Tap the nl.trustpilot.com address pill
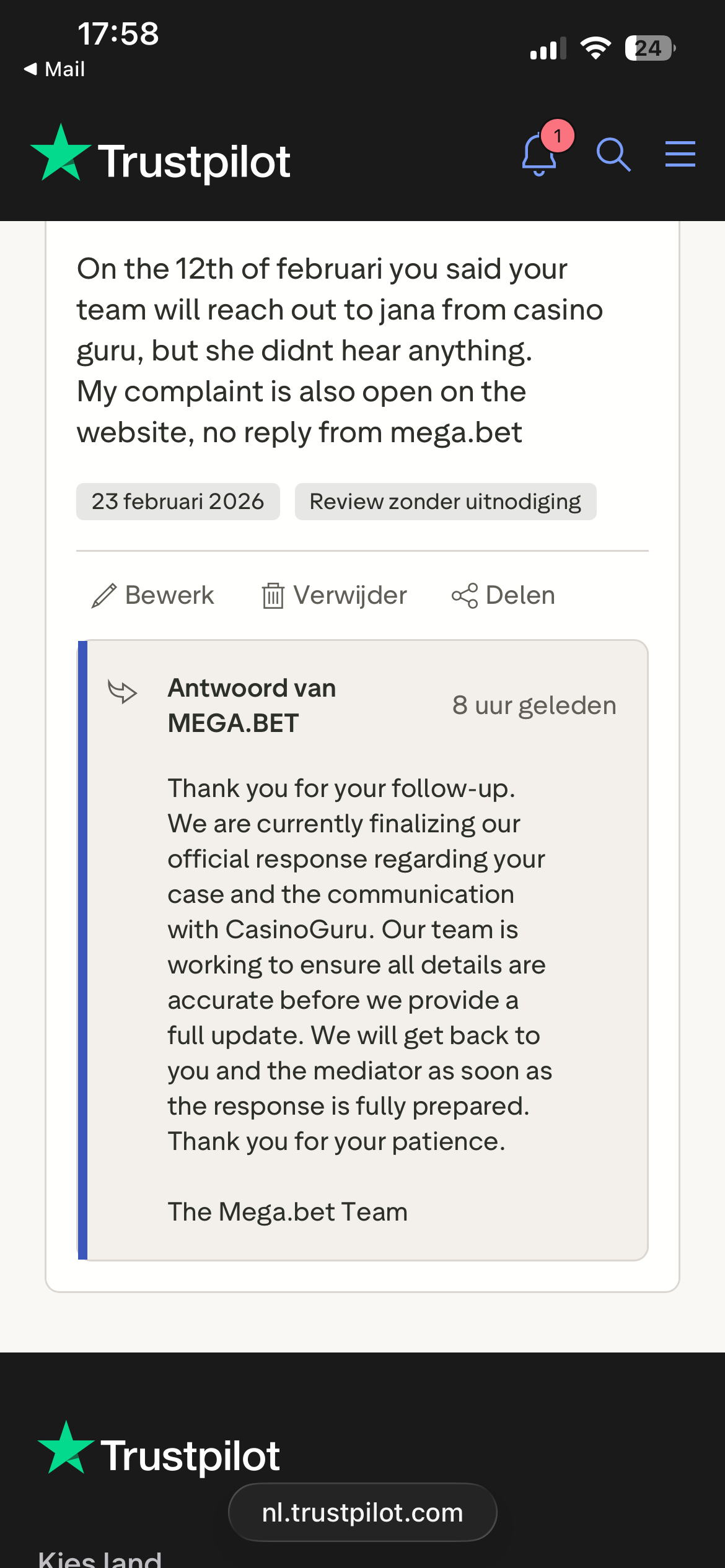Screen dimensions: 725x1568 click(x=362, y=1512)
